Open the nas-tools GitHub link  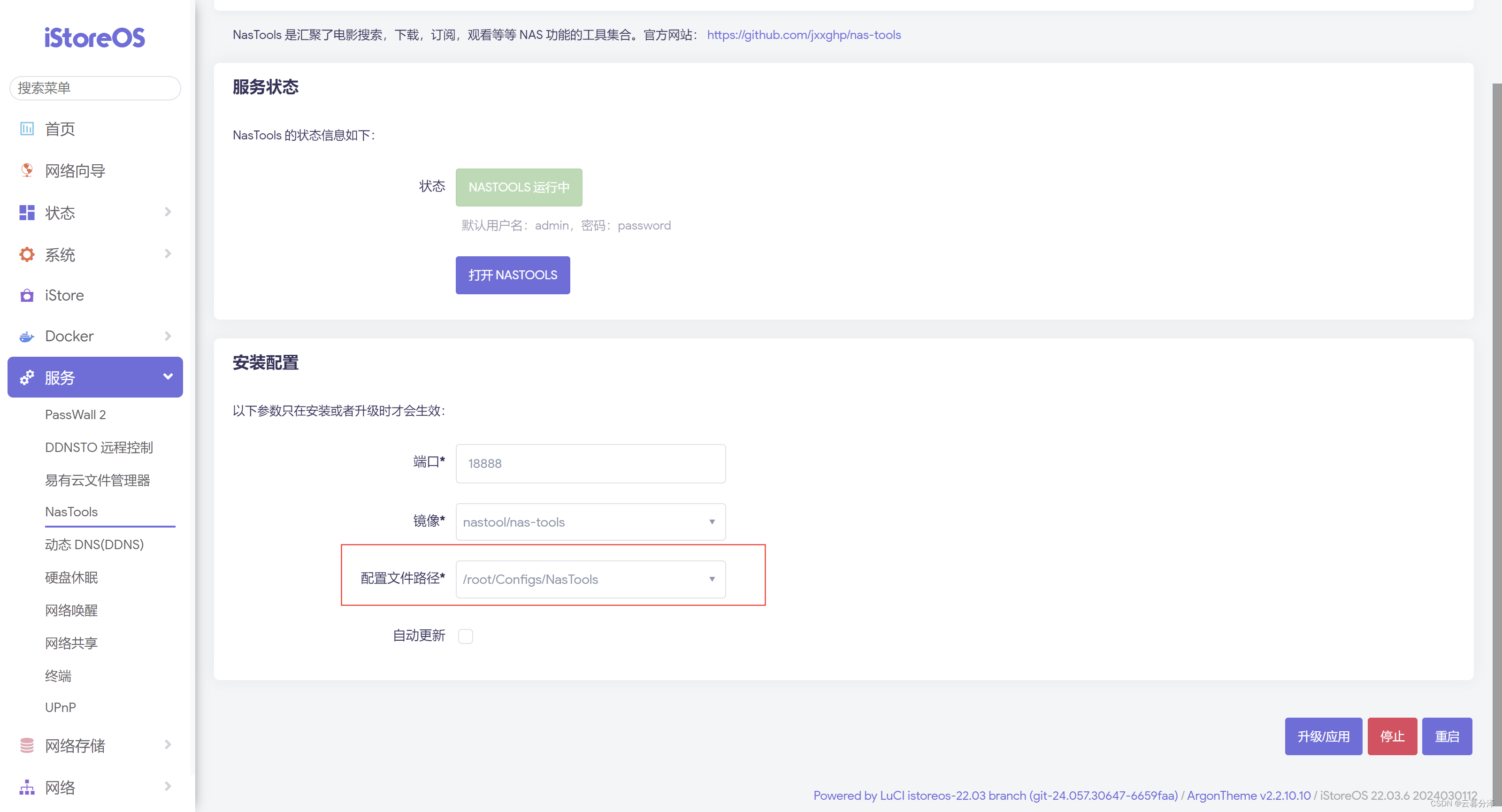coord(804,35)
